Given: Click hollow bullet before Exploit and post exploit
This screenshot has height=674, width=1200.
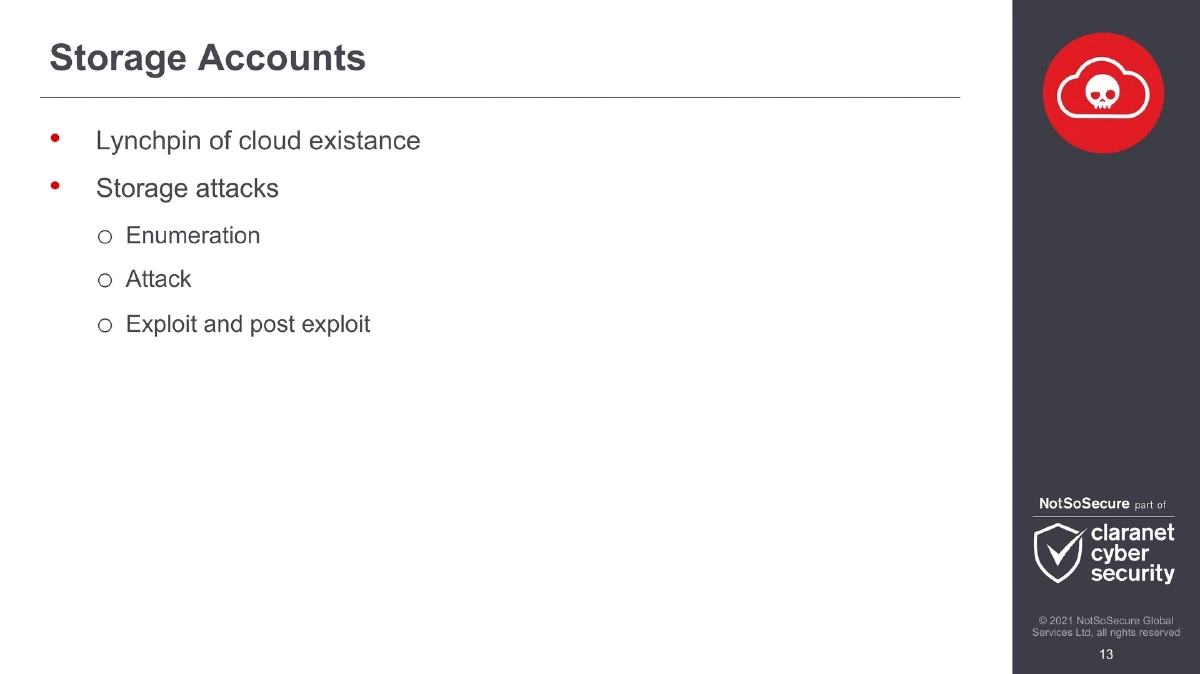Looking at the screenshot, I should pos(105,325).
